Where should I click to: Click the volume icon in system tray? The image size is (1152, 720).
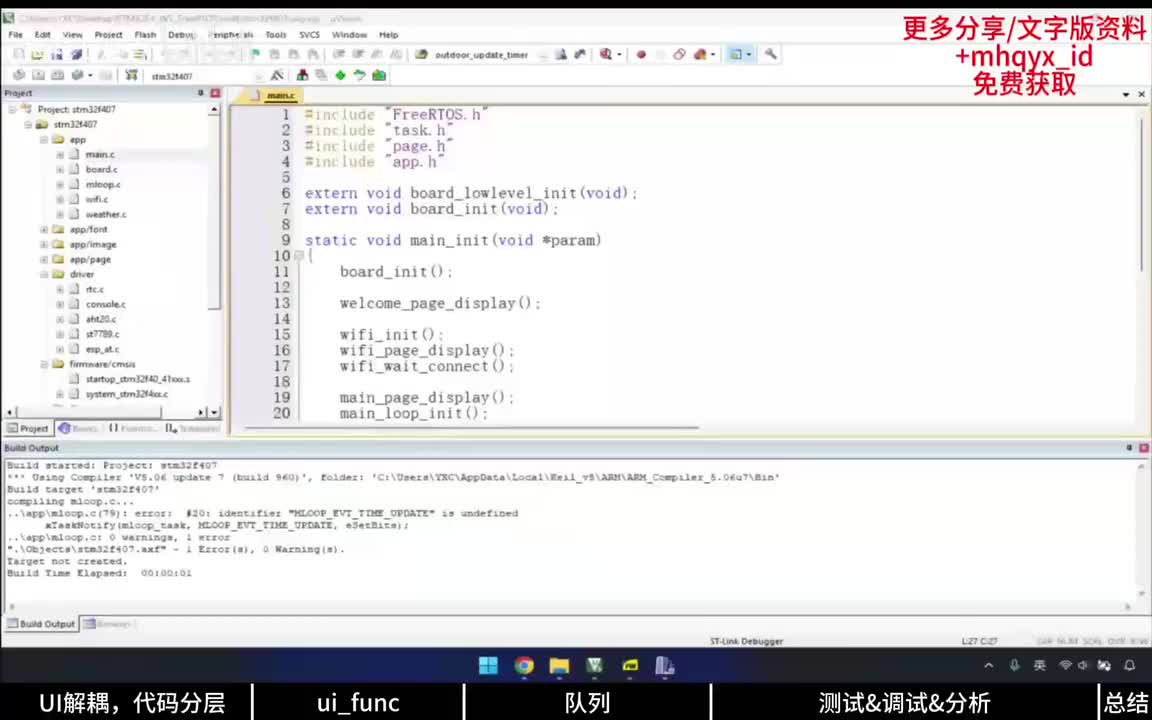click(x=1083, y=666)
